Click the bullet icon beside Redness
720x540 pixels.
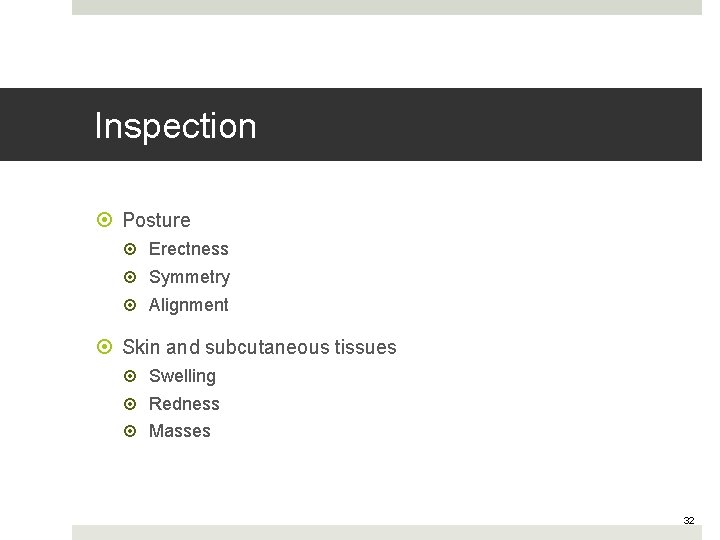pos(130,404)
